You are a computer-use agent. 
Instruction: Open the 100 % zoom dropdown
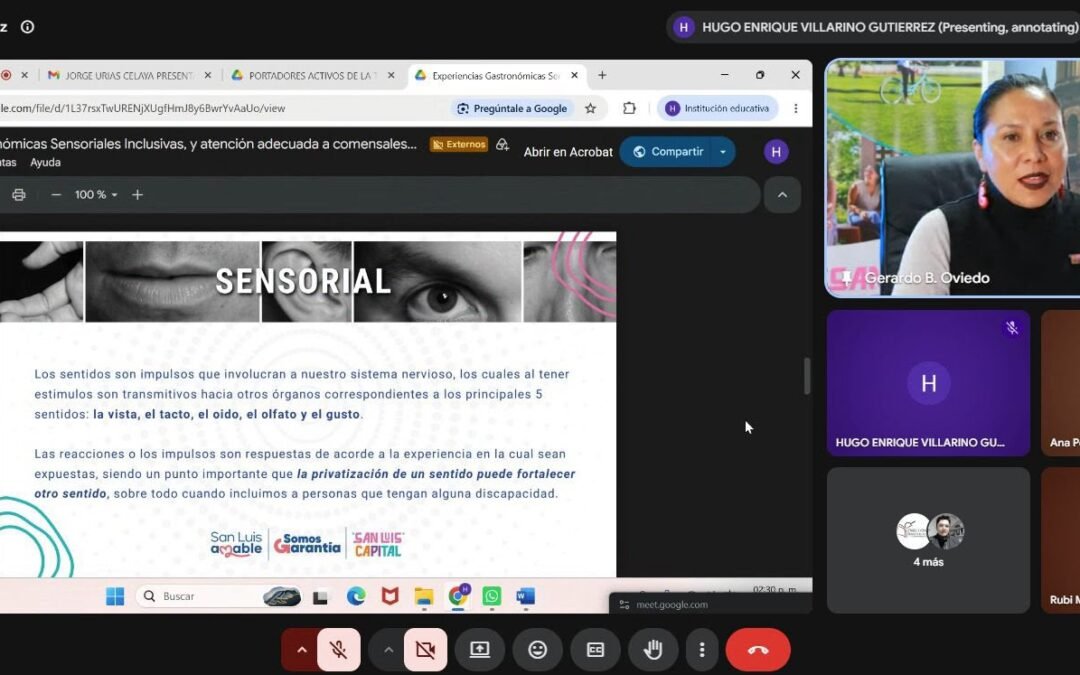click(96, 195)
